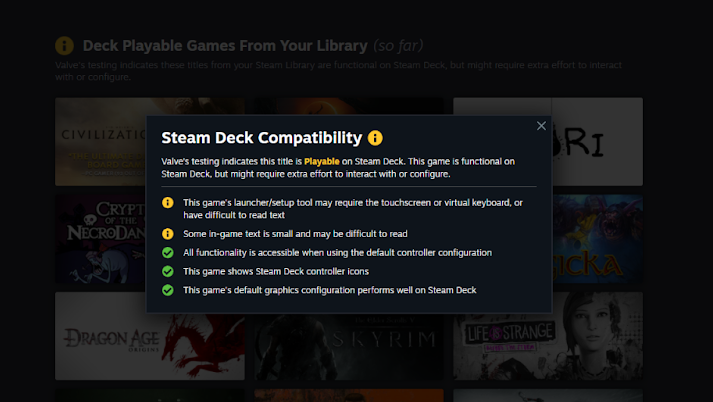Click the green check for default graphics configuration
This screenshot has height=402, width=713.
[x=168, y=290]
